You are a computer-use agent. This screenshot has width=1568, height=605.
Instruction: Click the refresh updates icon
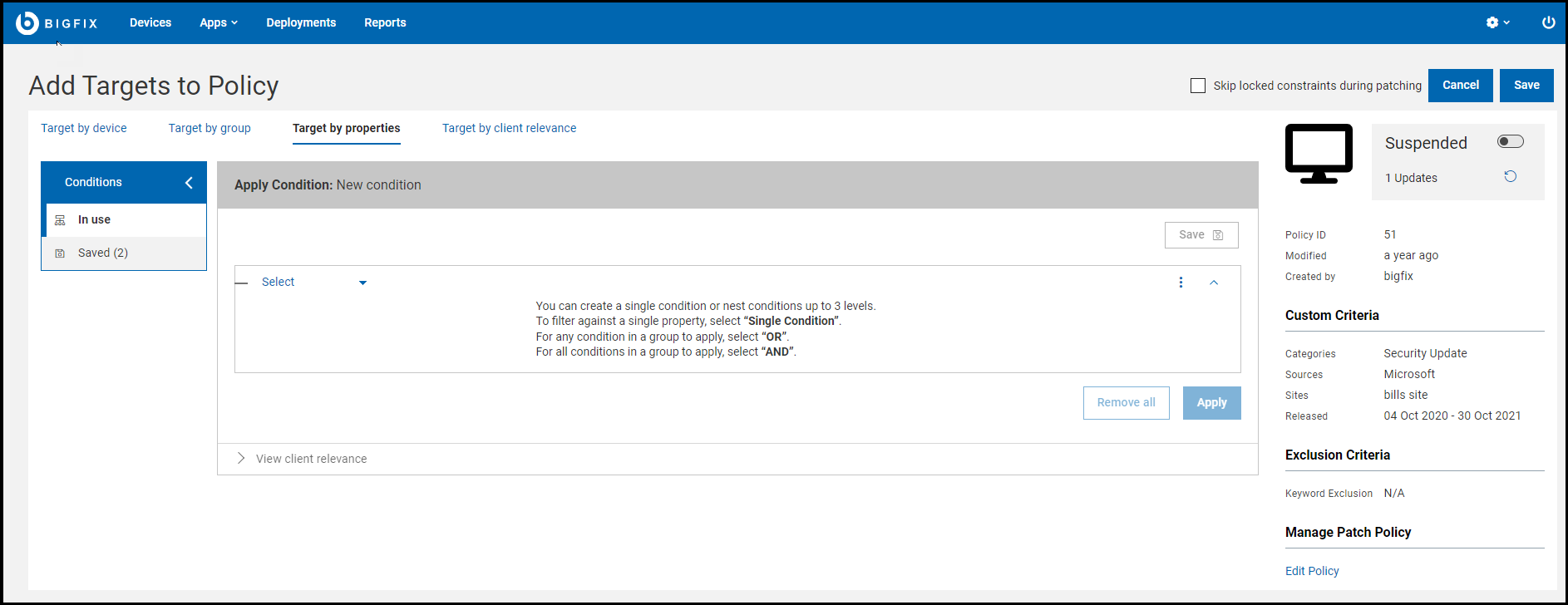click(1510, 176)
